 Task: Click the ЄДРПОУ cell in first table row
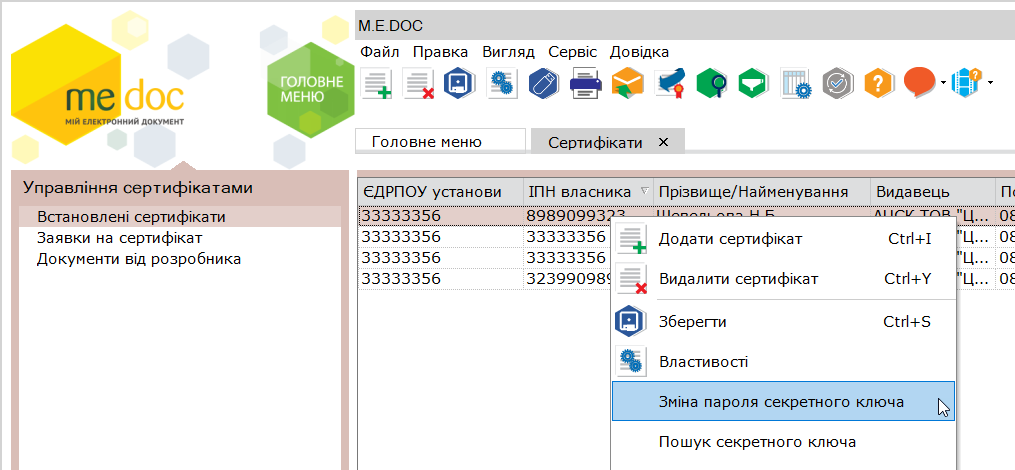(441, 216)
